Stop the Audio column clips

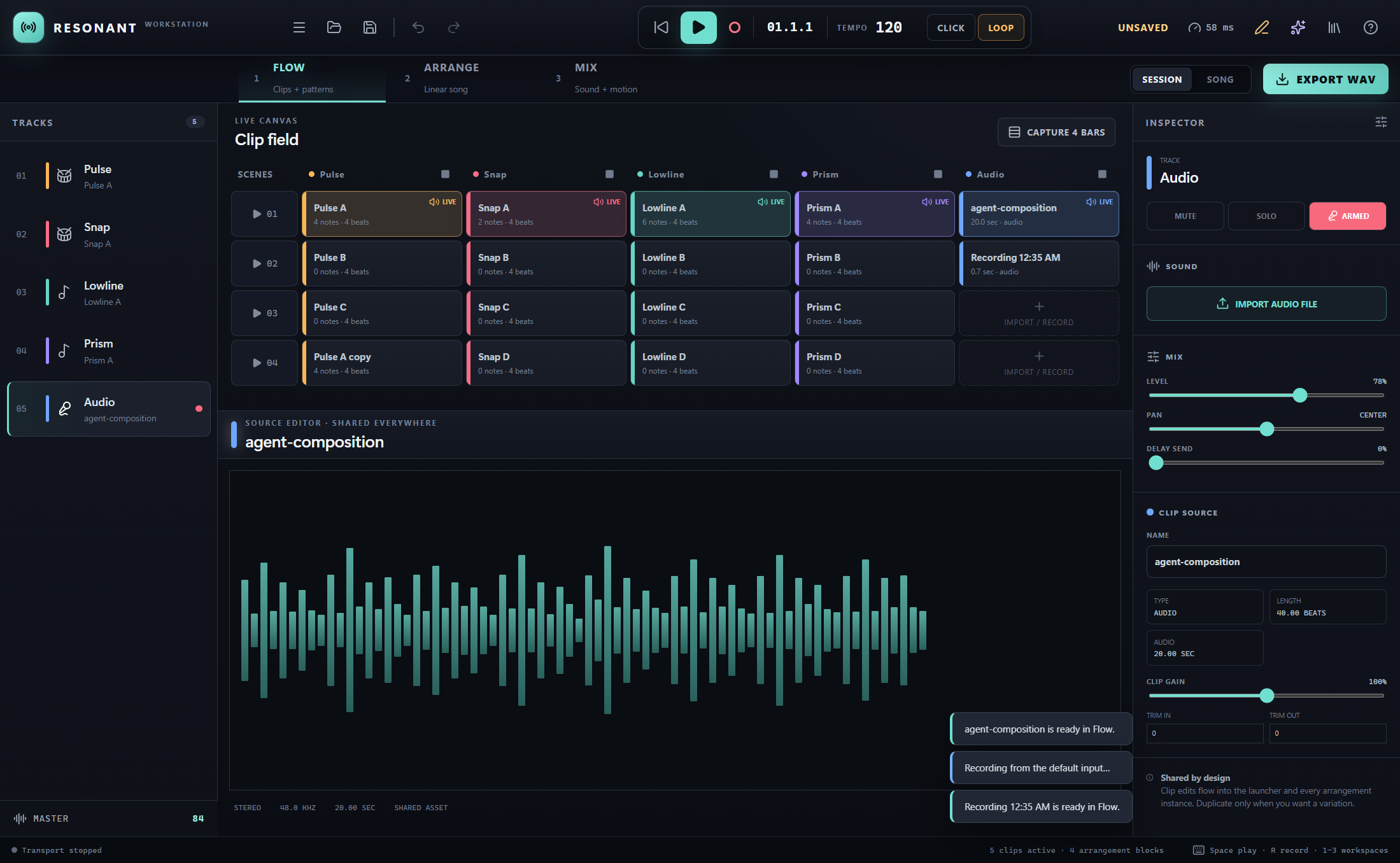(x=1103, y=174)
